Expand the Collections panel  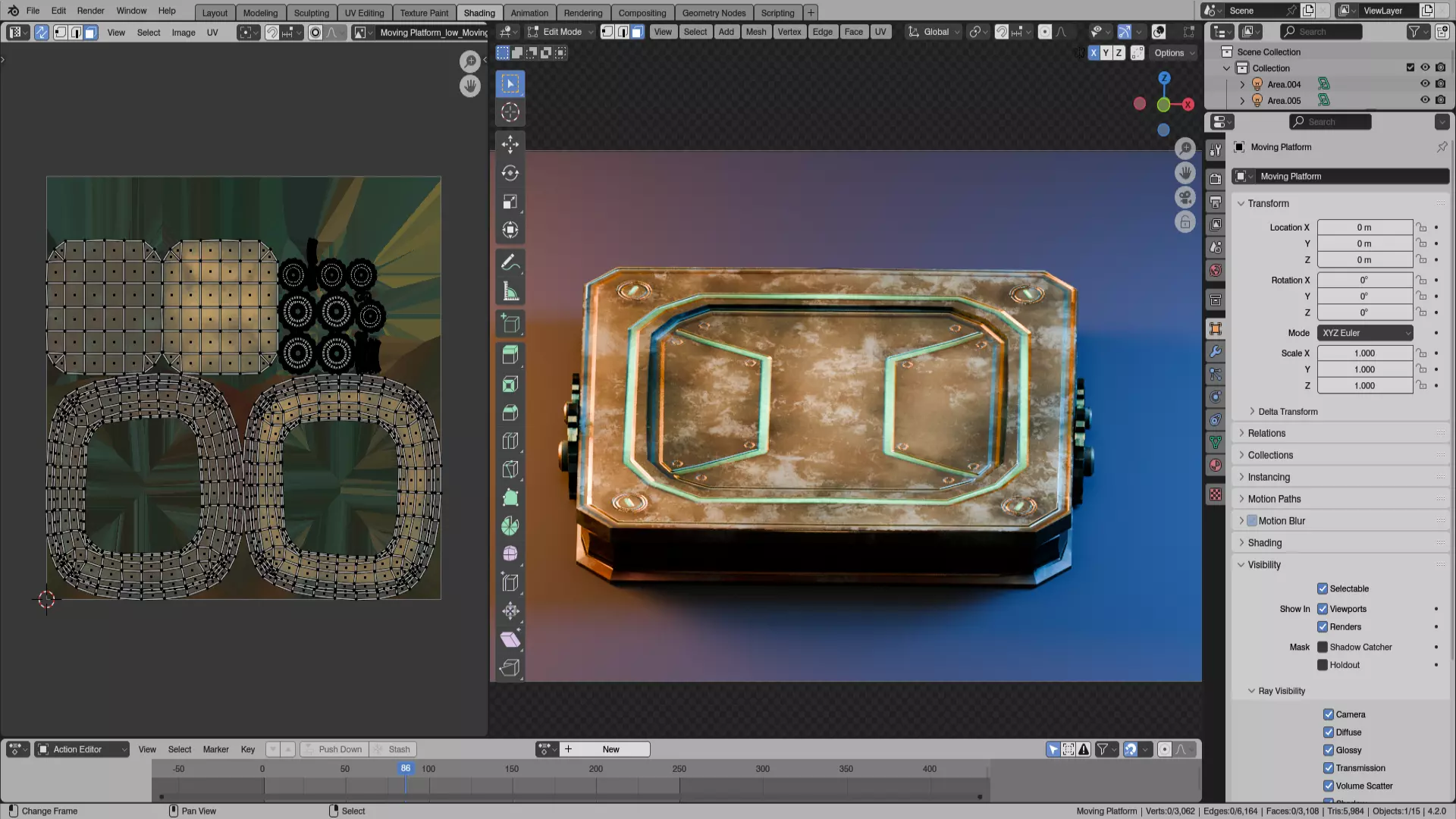click(x=1270, y=455)
